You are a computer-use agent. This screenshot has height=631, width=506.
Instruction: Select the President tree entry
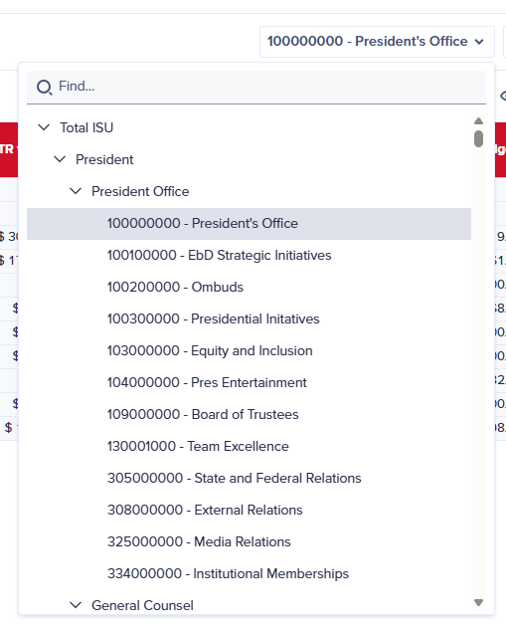pyautogui.click(x=104, y=159)
